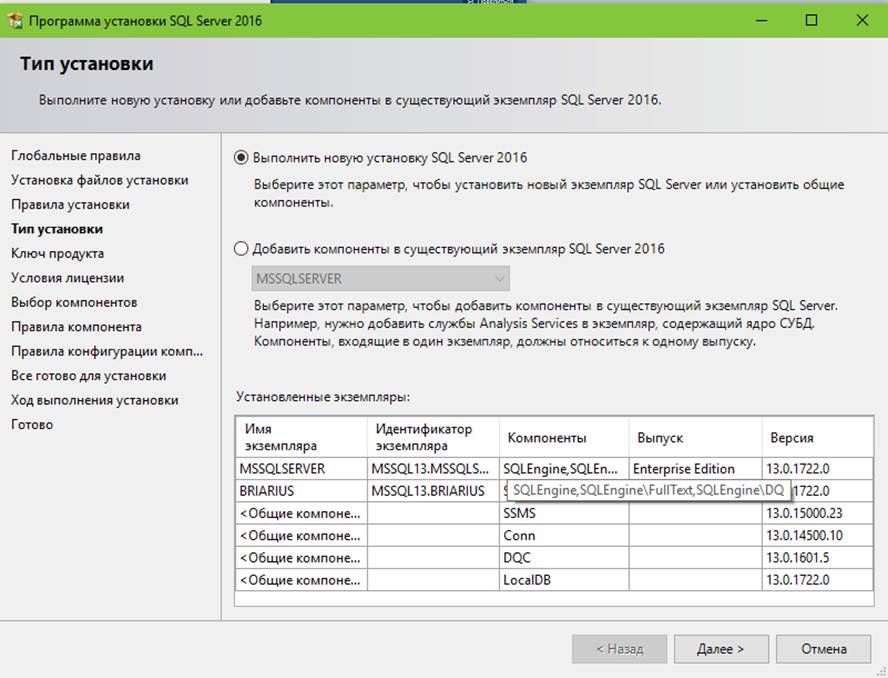Click 'Имя экземпляра' column header
The width and height of the screenshot is (888, 678).
pos(301,437)
